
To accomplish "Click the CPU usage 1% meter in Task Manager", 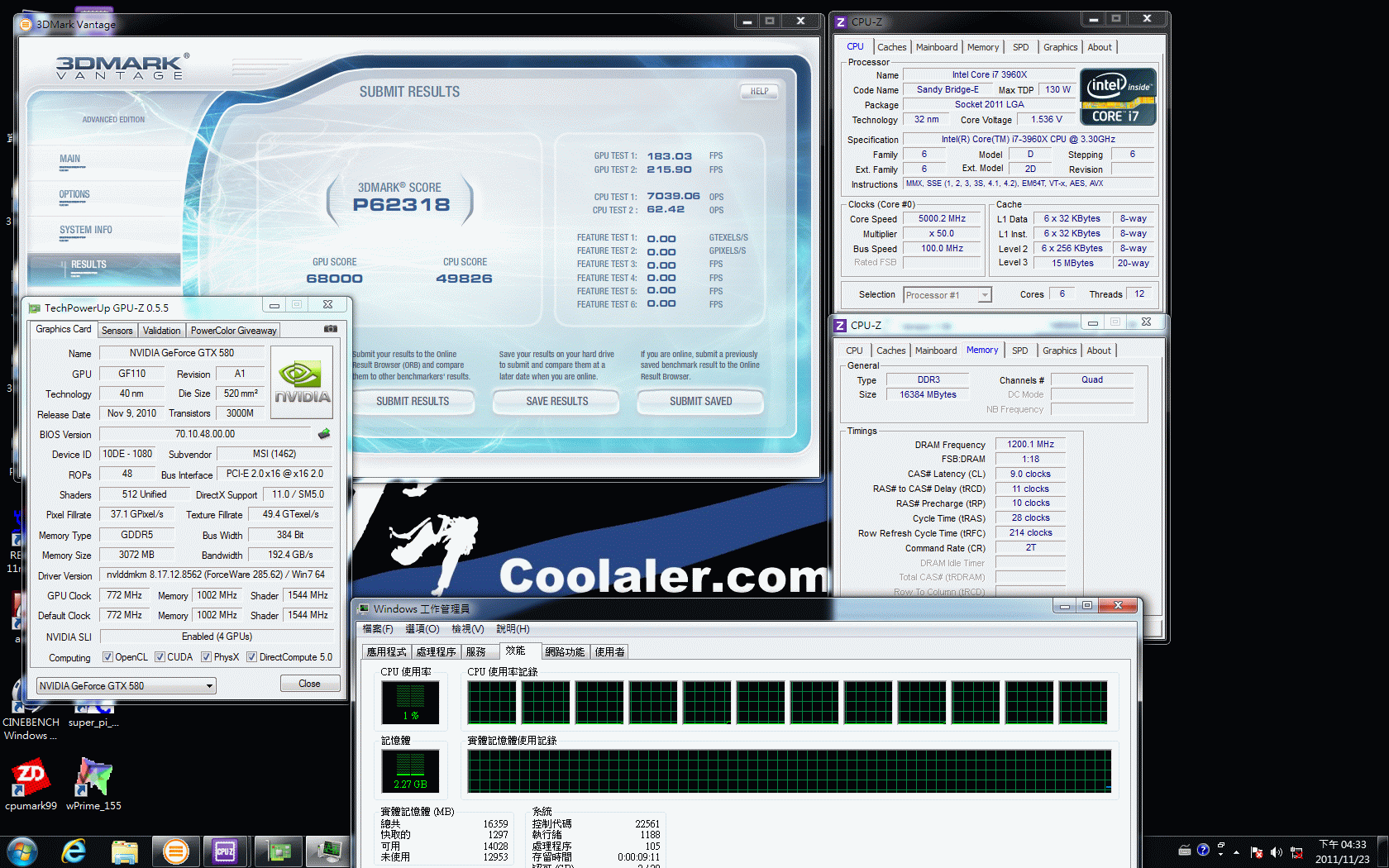I will [x=410, y=702].
